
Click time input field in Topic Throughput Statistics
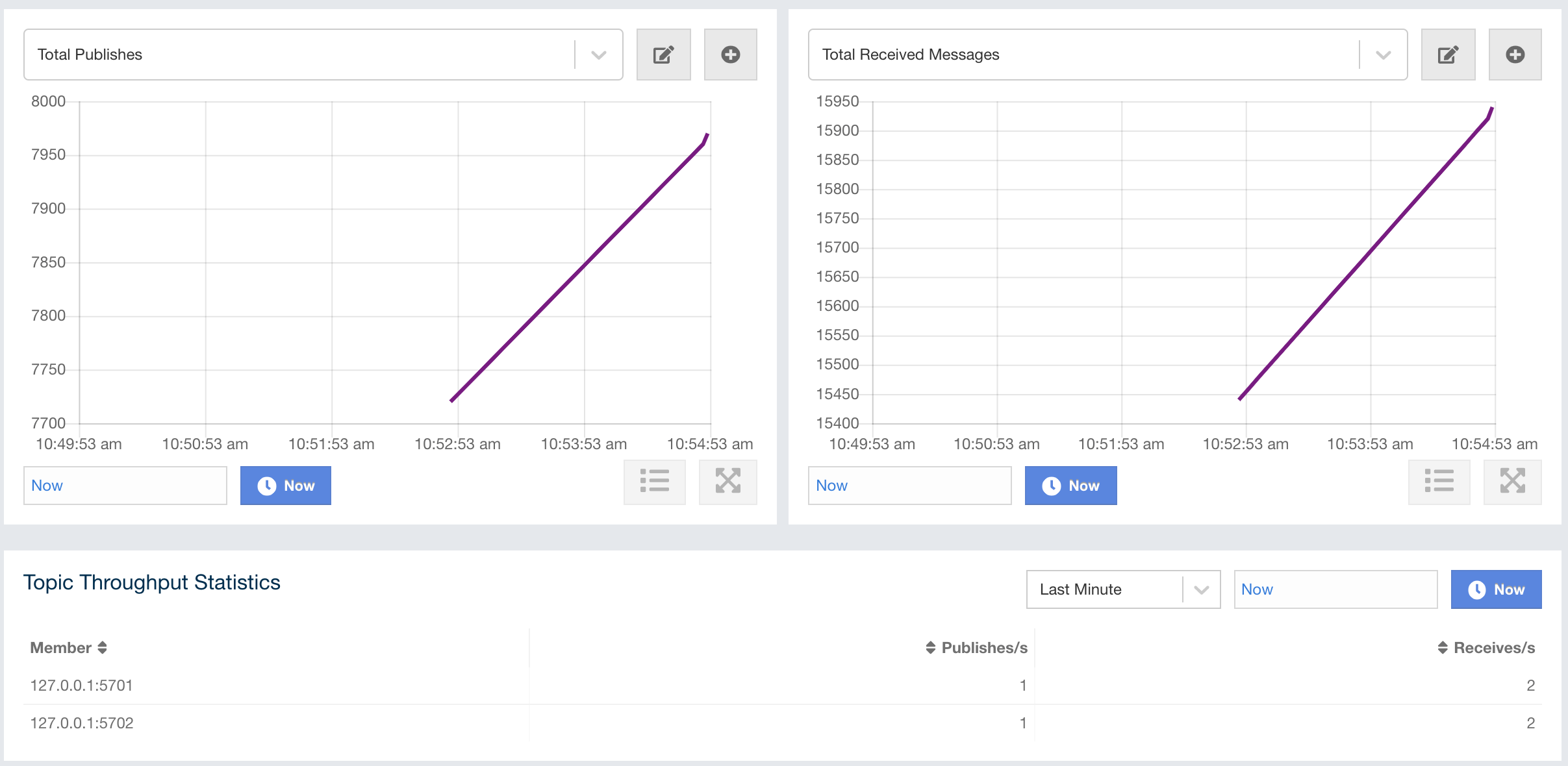click(x=1335, y=589)
